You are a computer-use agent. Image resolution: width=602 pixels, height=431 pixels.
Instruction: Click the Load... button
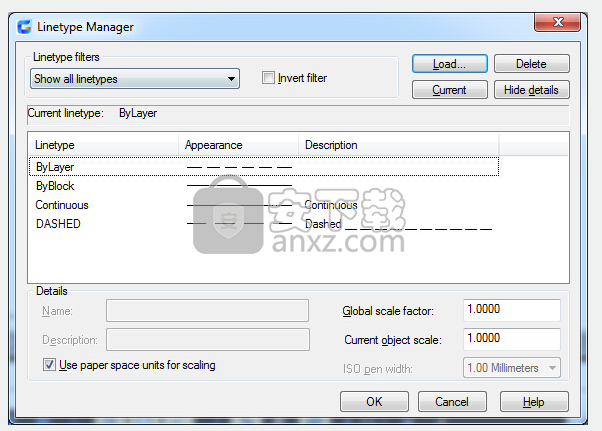point(450,64)
